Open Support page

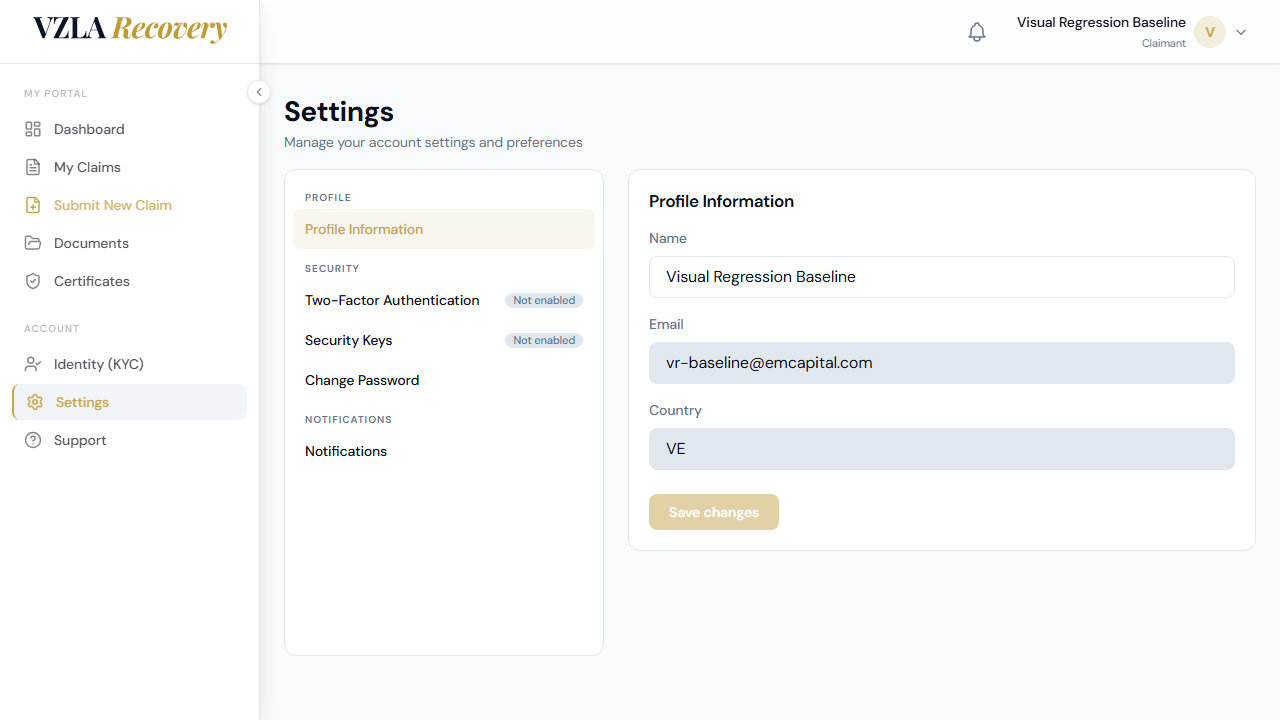[129, 440]
